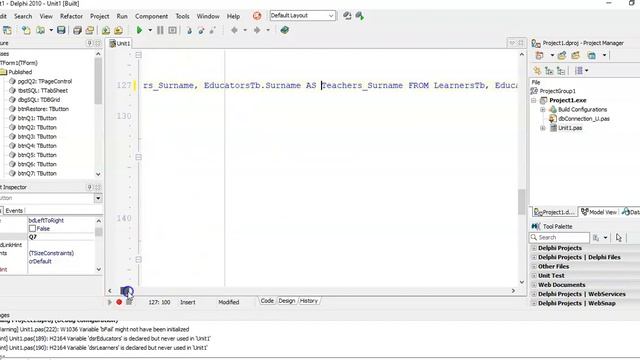Click the red globe icon beside Help
The image size is (640, 360).
pos(257,16)
